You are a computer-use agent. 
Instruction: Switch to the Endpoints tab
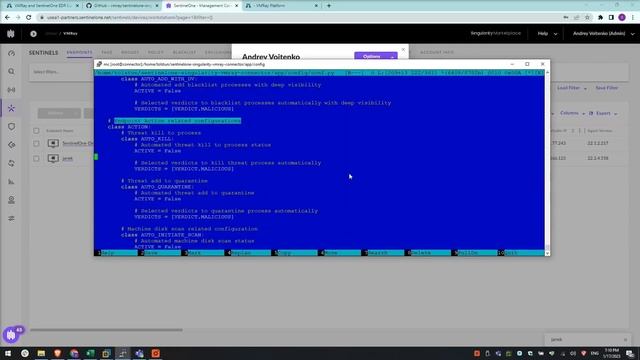tap(79, 53)
